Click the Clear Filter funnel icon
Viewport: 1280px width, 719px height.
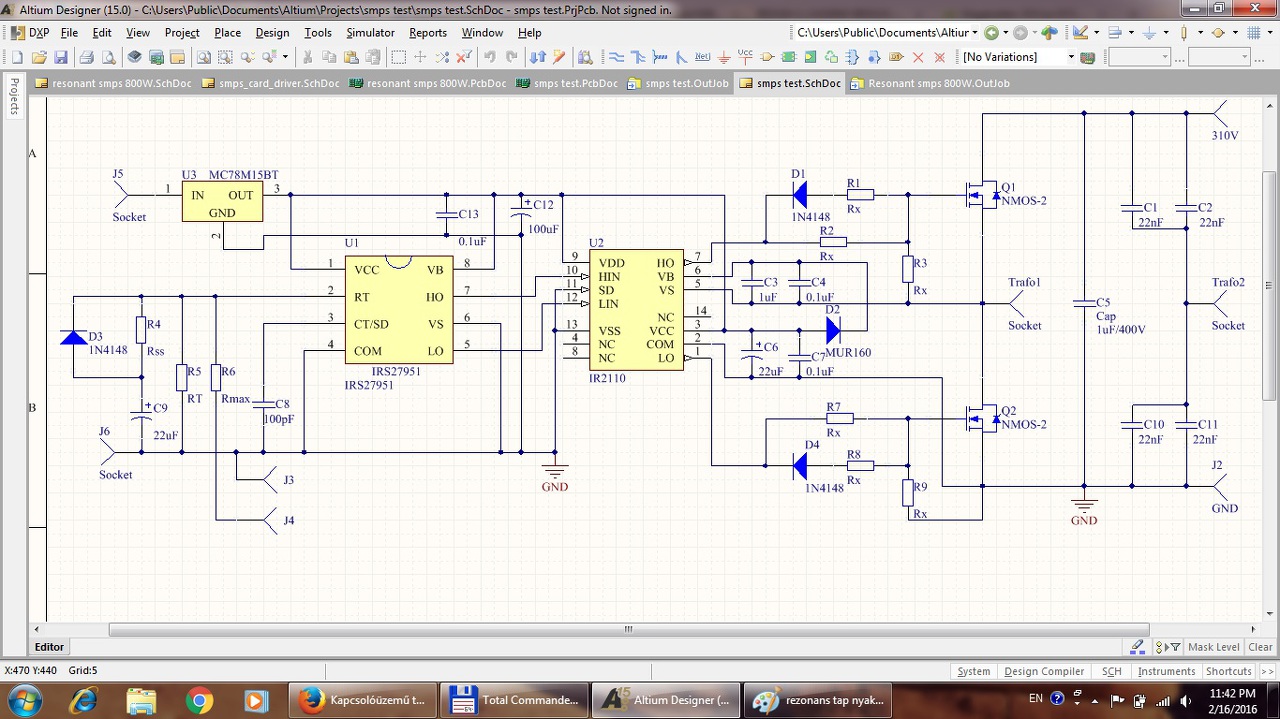point(464,57)
